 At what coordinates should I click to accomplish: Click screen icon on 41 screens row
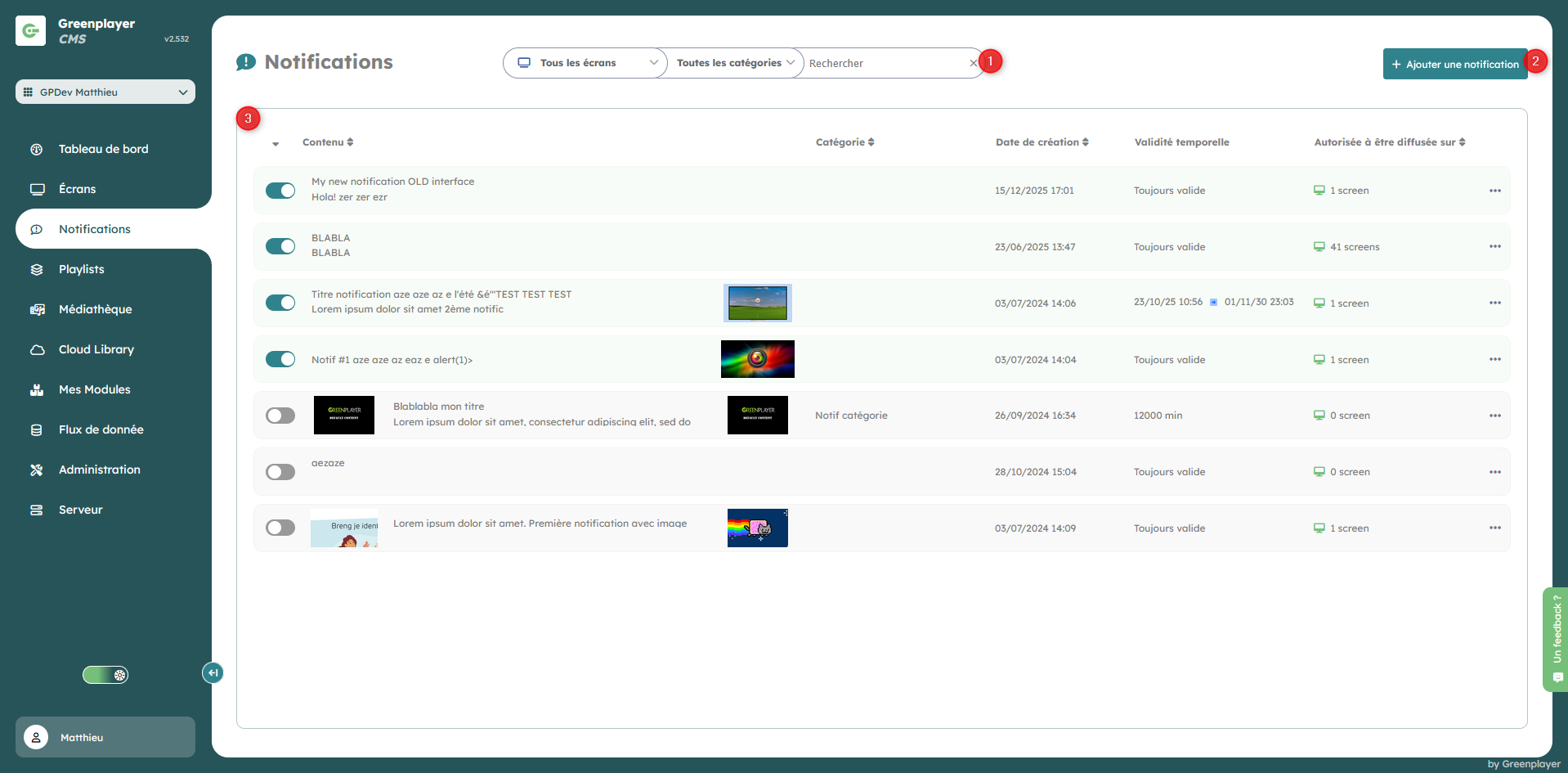click(x=1319, y=247)
